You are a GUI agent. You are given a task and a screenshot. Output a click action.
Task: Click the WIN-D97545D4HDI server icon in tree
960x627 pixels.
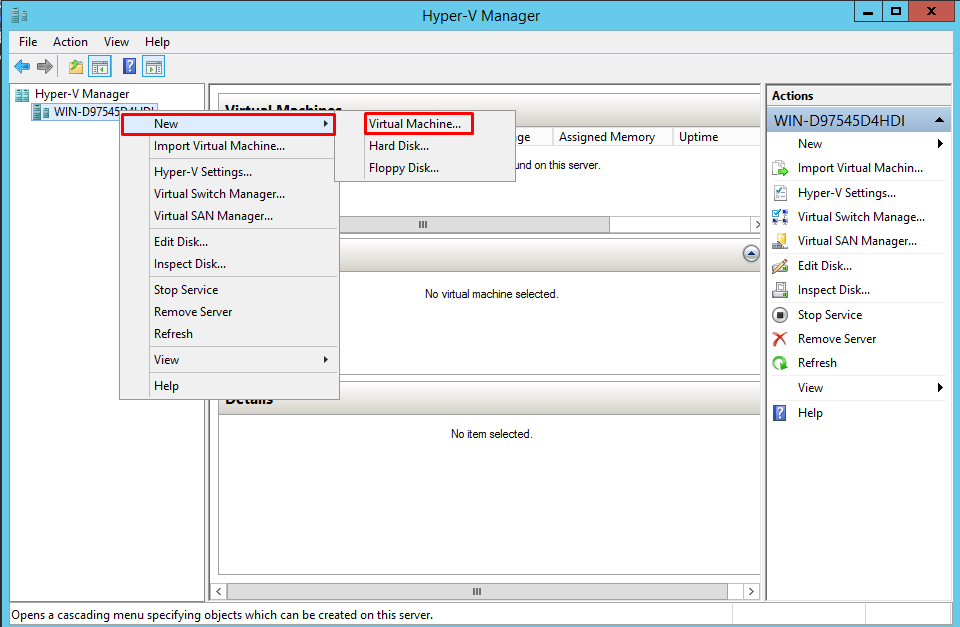[x=41, y=112]
